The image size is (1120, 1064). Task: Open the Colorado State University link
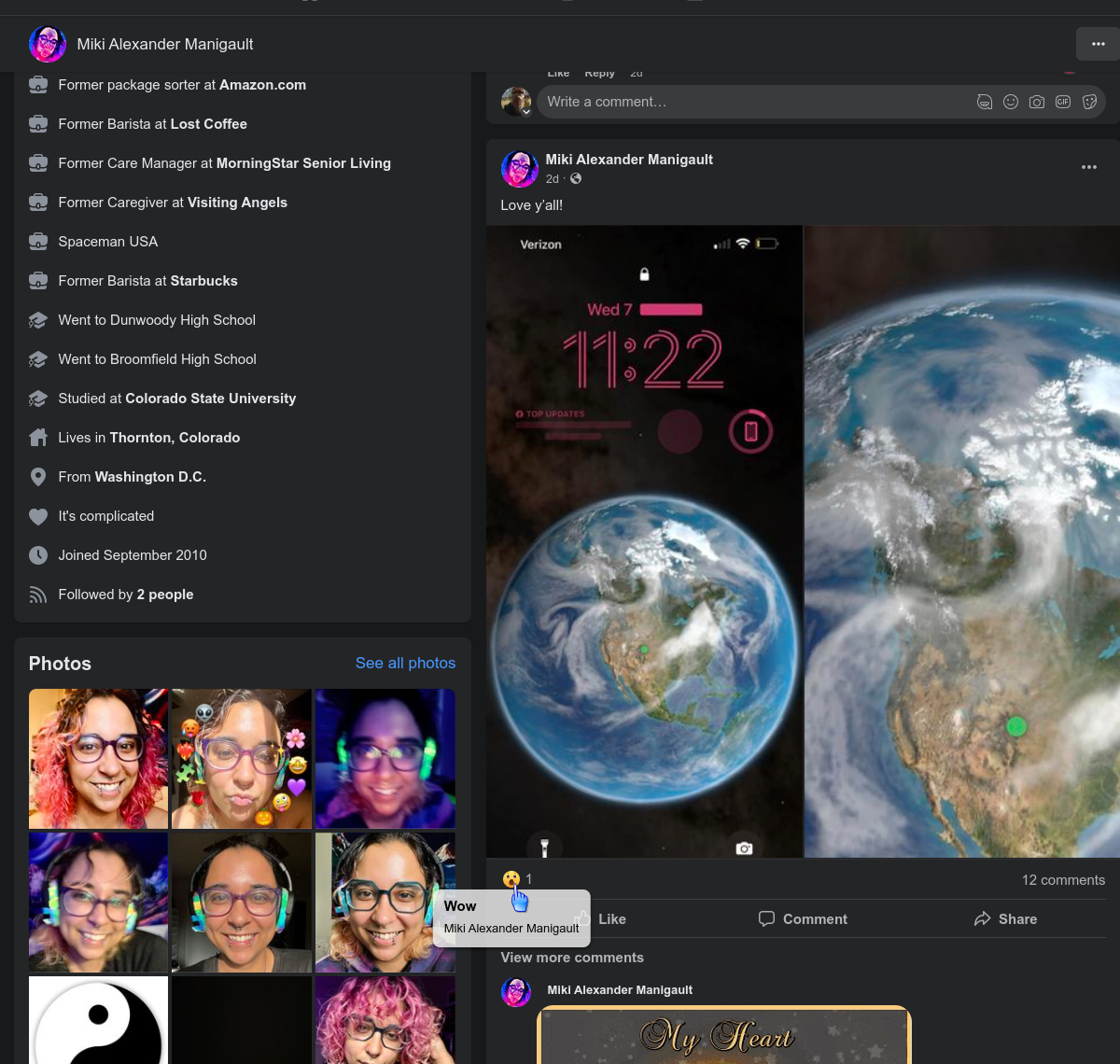coord(210,399)
